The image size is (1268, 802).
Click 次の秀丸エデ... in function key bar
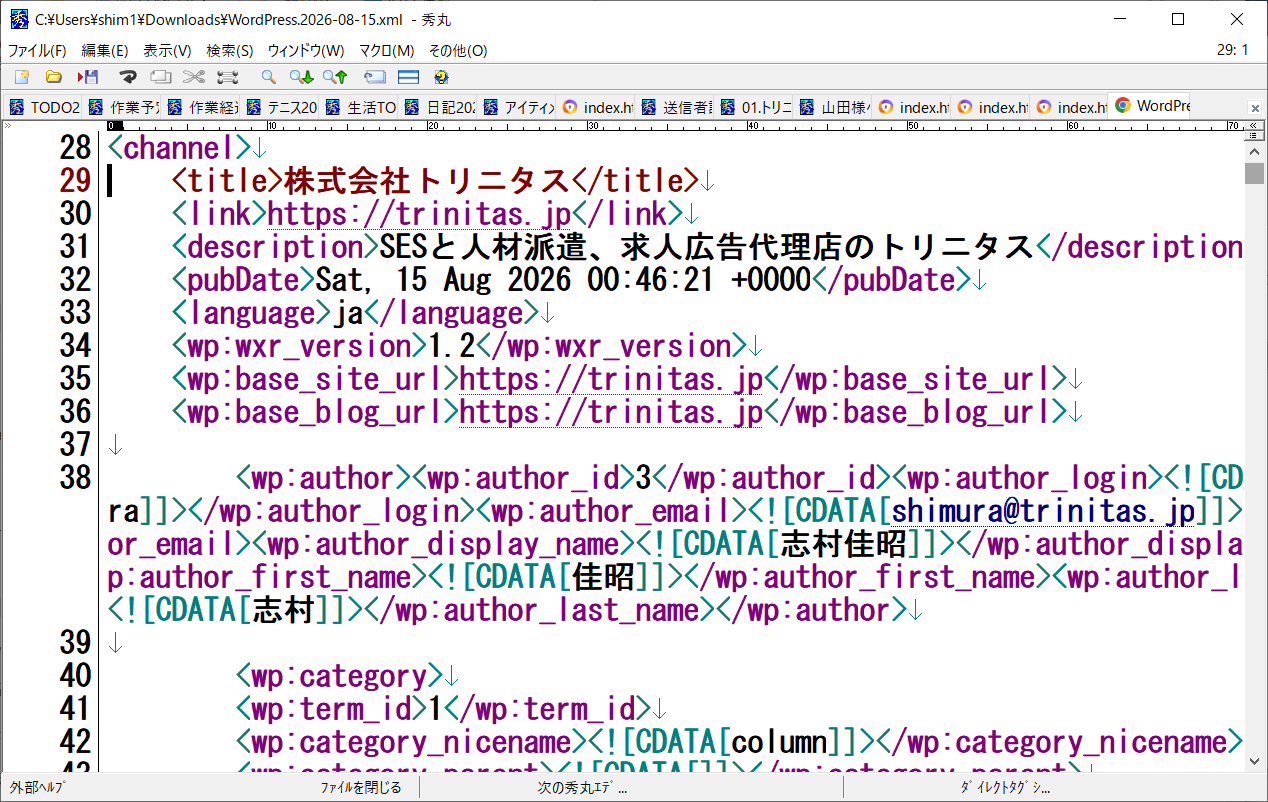tap(582, 787)
